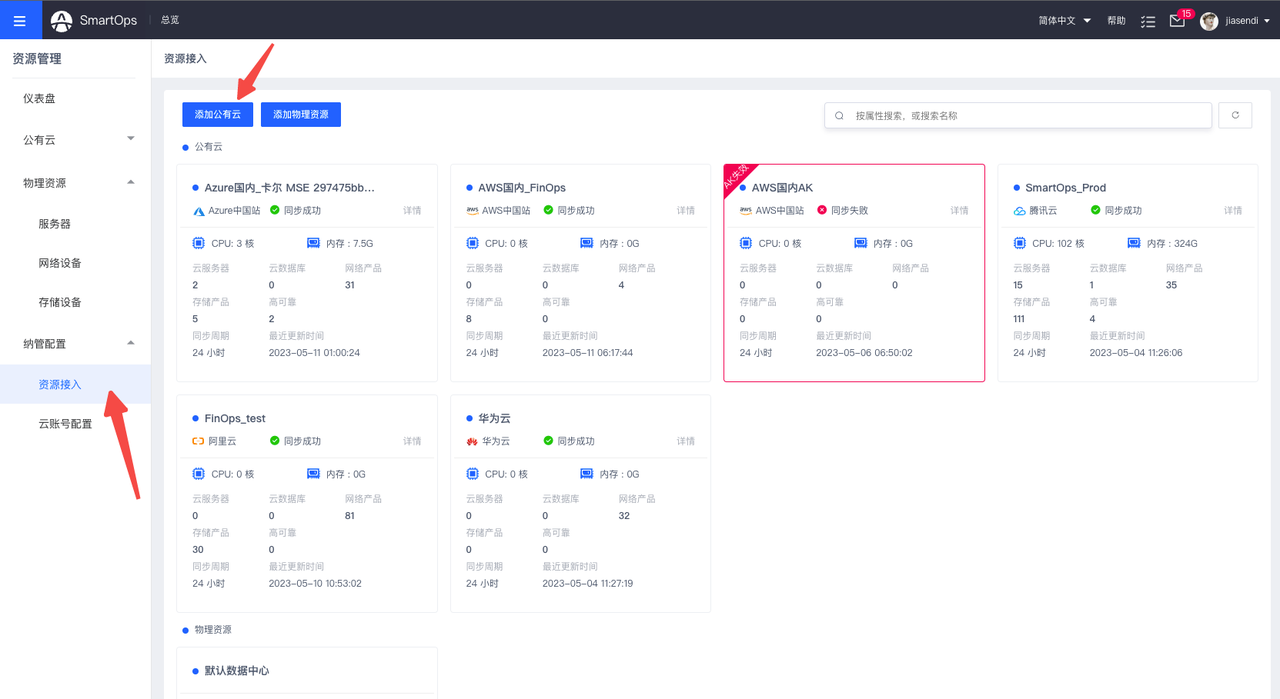Click CPU icon on AWS国内AK card

(746, 243)
